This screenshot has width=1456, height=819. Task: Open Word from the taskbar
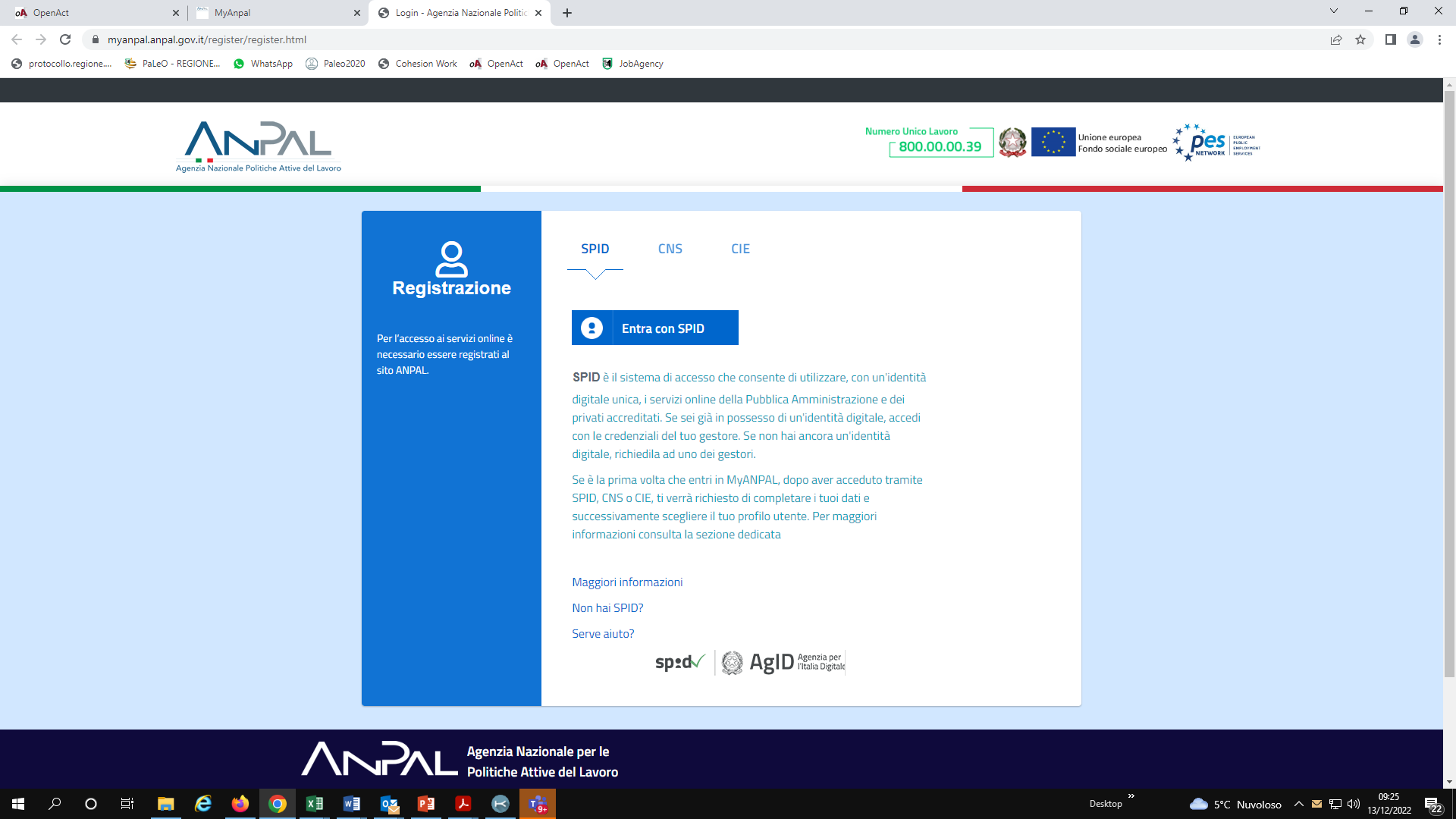tap(351, 804)
